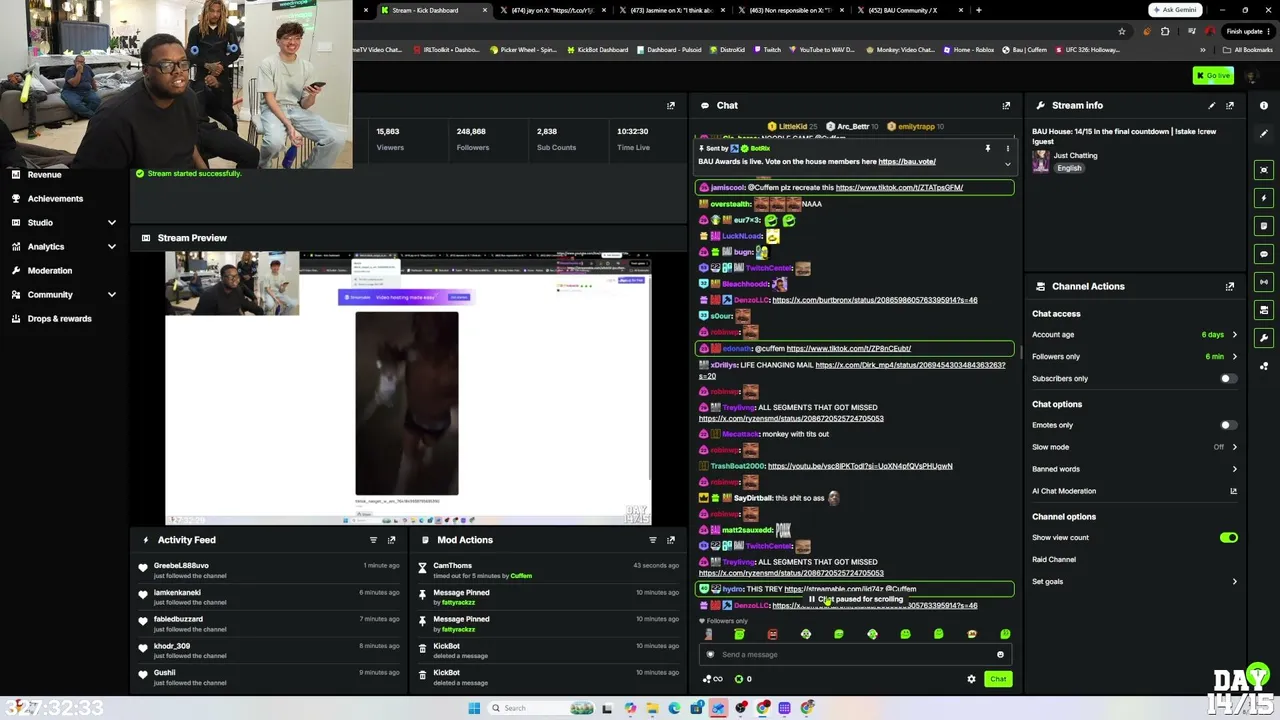1280x720 pixels.
Task: Open Followers only duration setting
Action: [1134, 357]
